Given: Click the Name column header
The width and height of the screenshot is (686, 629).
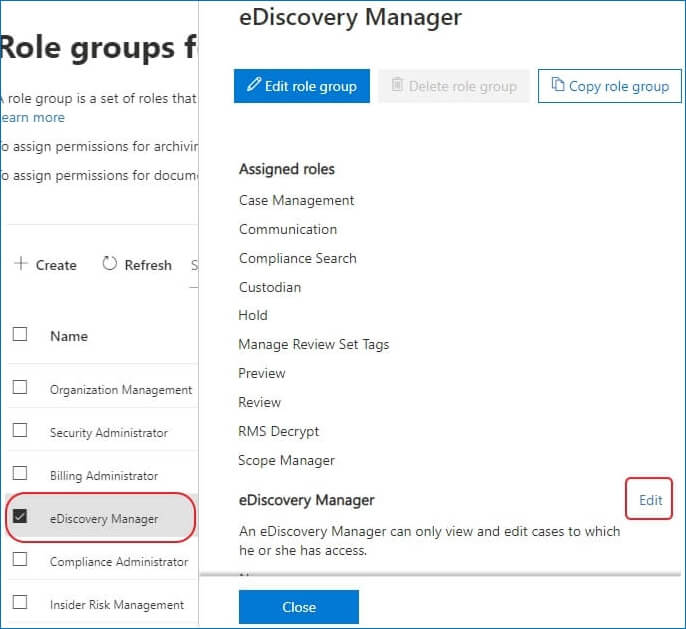Looking at the screenshot, I should pyautogui.click(x=69, y=336).
